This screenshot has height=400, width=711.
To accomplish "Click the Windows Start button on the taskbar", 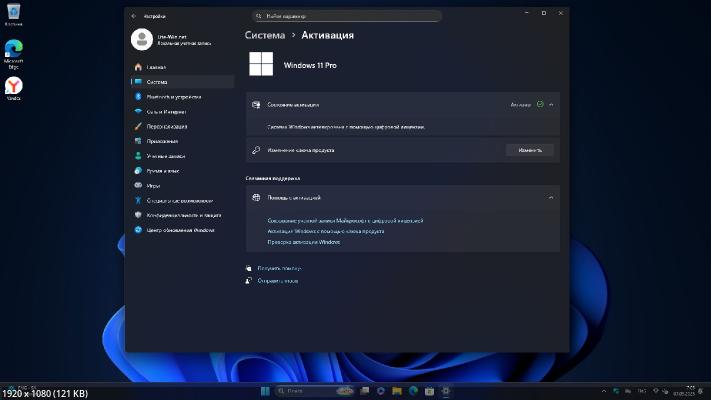I will [265, 390].
